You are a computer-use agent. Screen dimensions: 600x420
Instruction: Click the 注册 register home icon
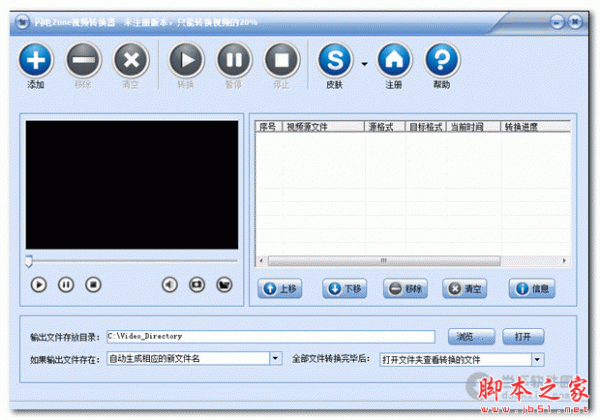coord(394,60)
